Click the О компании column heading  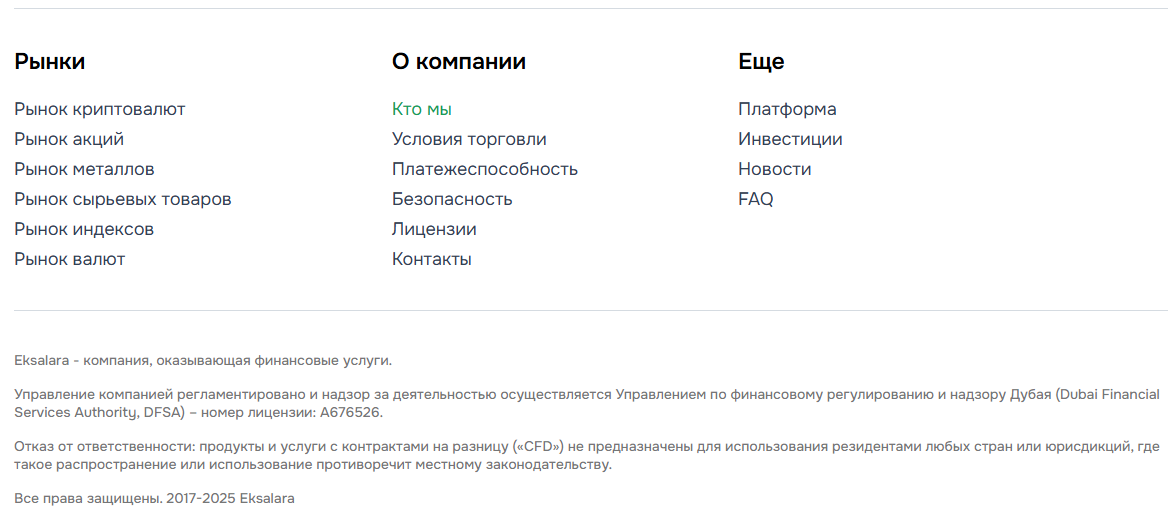pos(459,62)
